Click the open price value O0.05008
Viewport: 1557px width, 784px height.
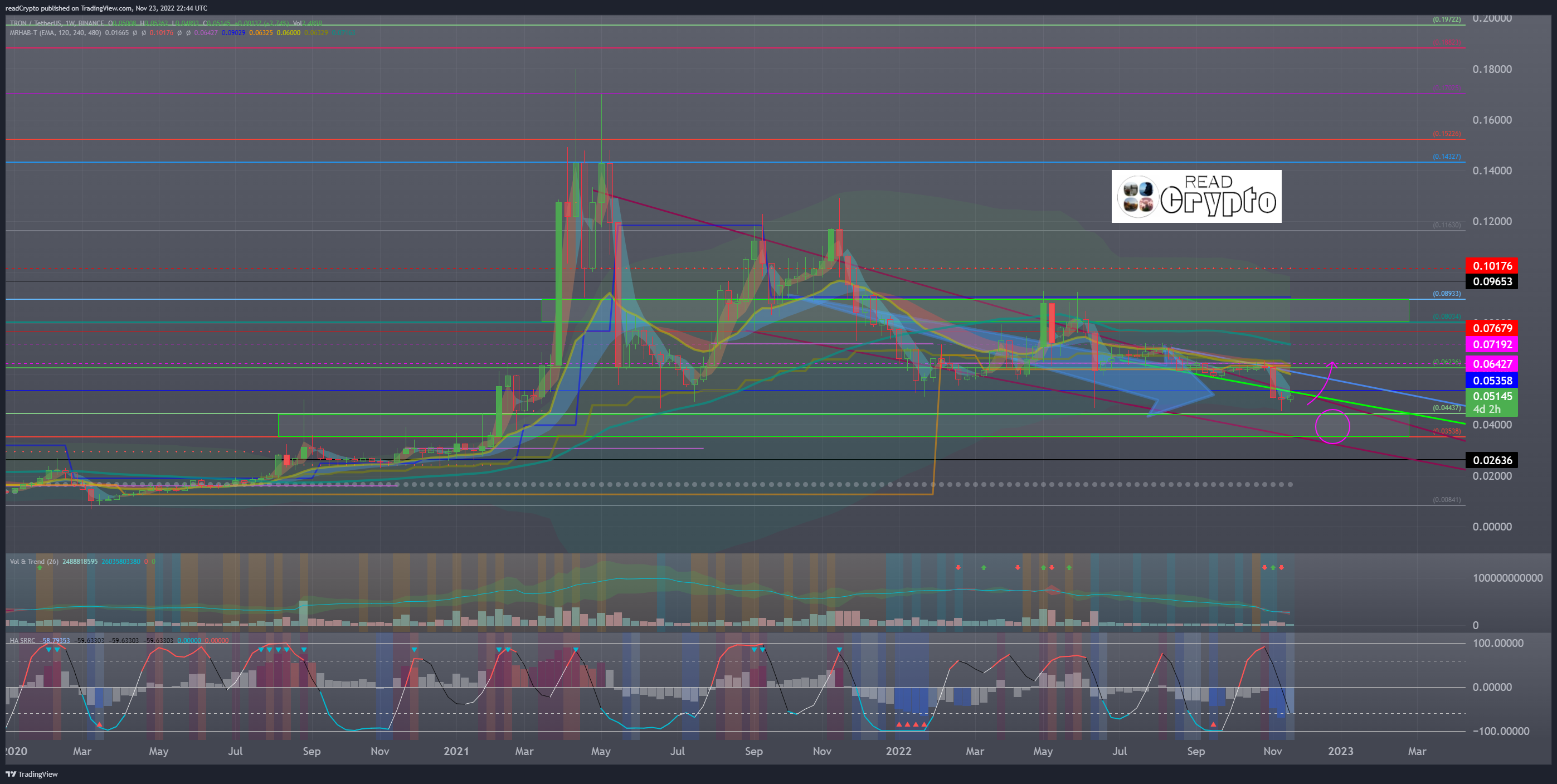pos(123,23)
